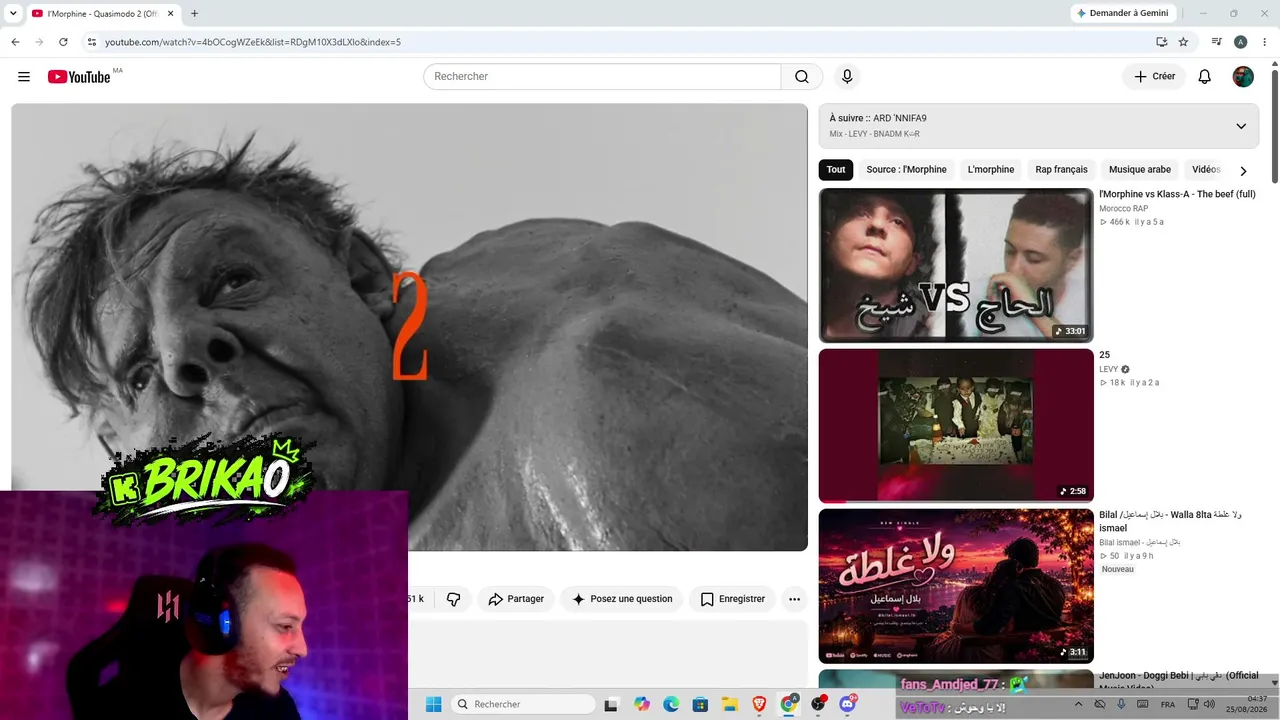The image size is (1280, 720).
Task: Expand the À suivre playlist panel
Action: (x=1241, y=126)
